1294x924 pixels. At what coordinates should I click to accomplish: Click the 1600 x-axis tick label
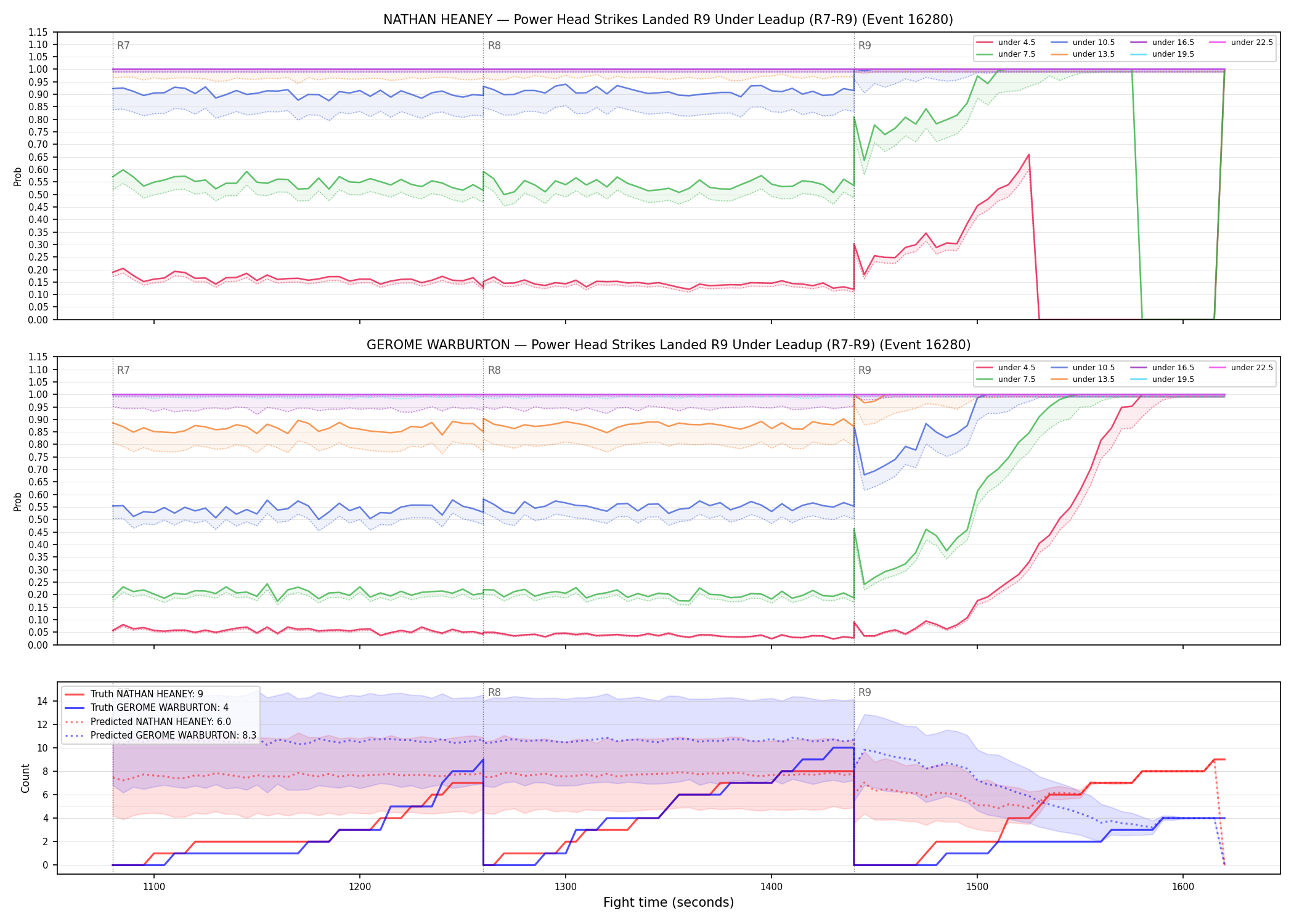1183,887
